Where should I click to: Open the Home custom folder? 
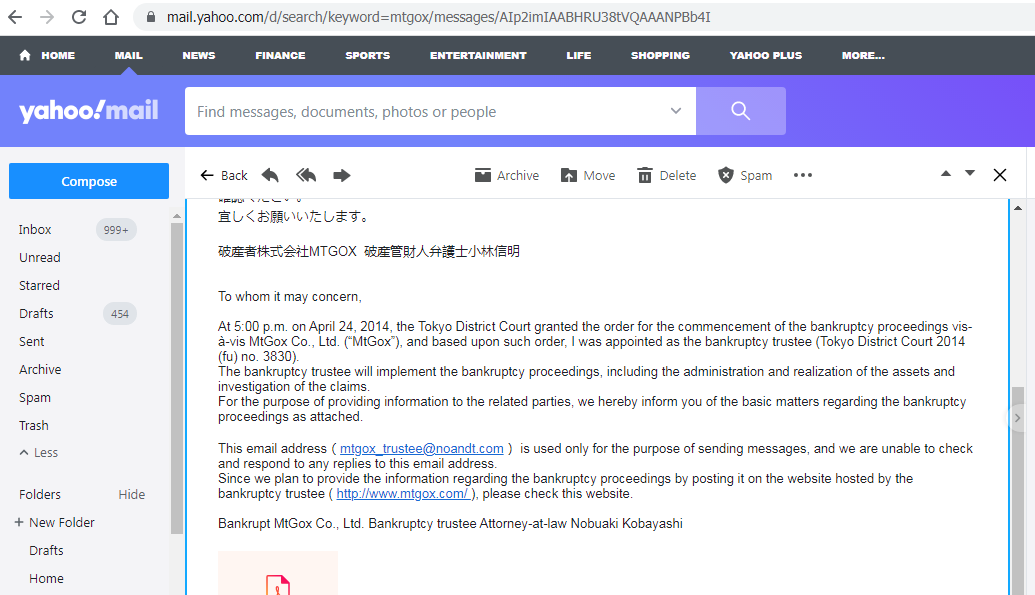point(46,578)
